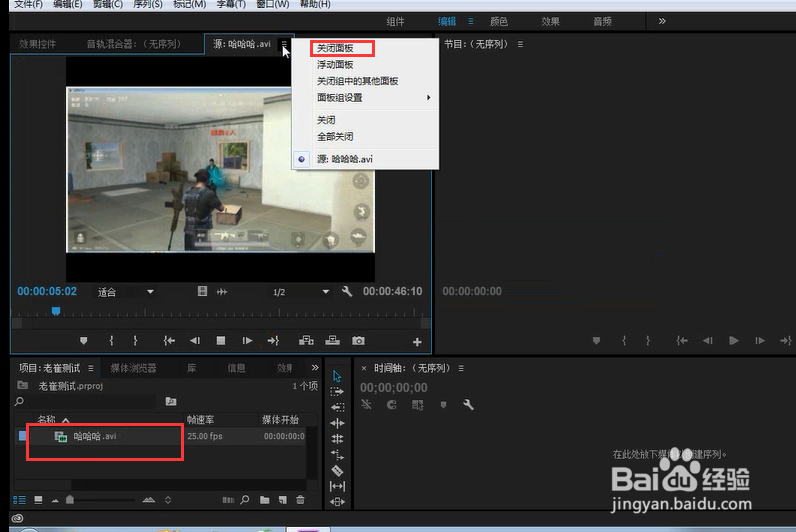796x532 pixels.
Task: Click Find magnifier at Project panel bottom
Action: click(245, 500)
